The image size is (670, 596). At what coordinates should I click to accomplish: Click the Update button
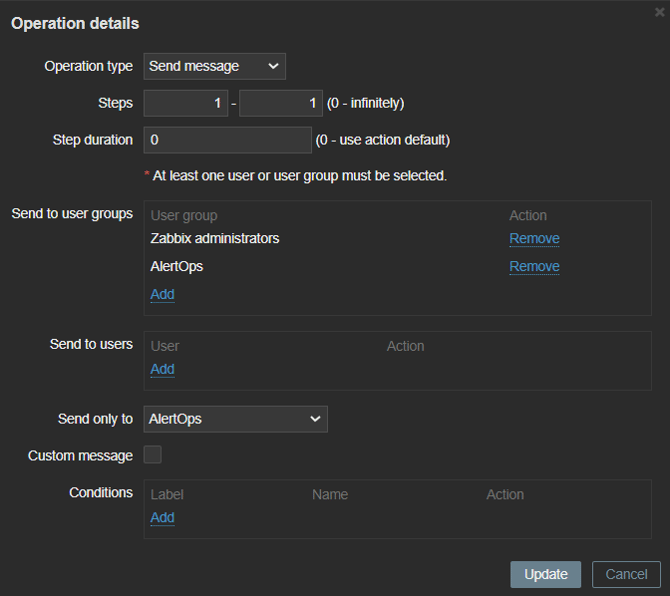(x=545, y=574)
